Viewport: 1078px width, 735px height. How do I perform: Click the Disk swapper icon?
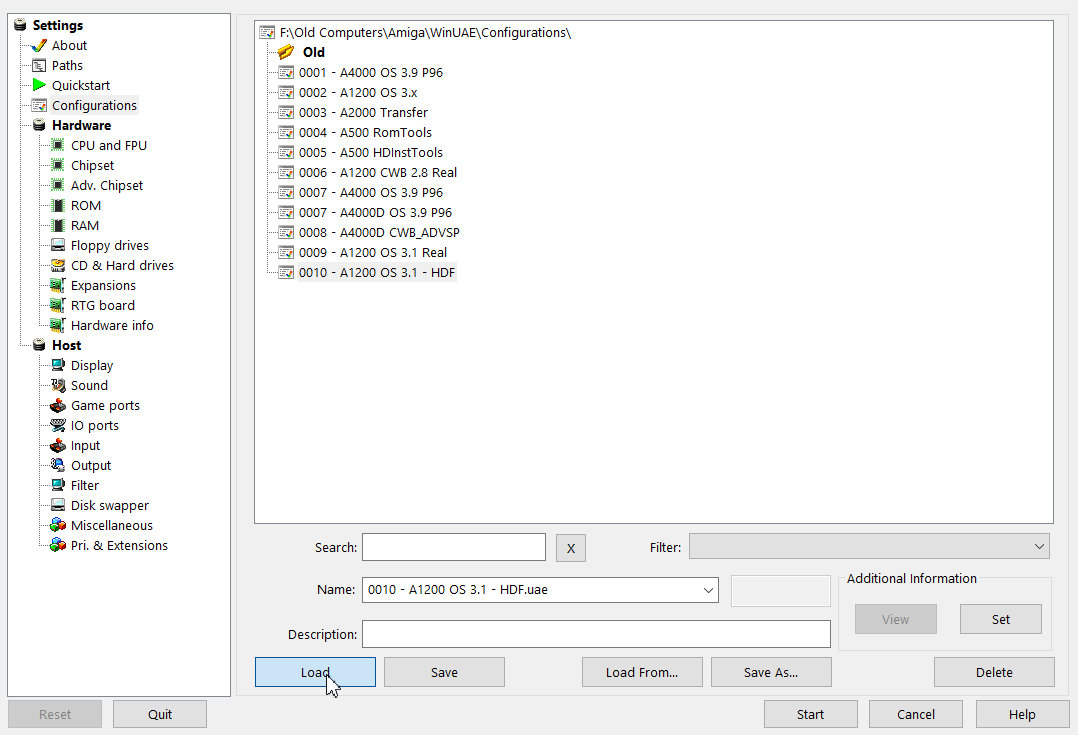click(58, 505)
